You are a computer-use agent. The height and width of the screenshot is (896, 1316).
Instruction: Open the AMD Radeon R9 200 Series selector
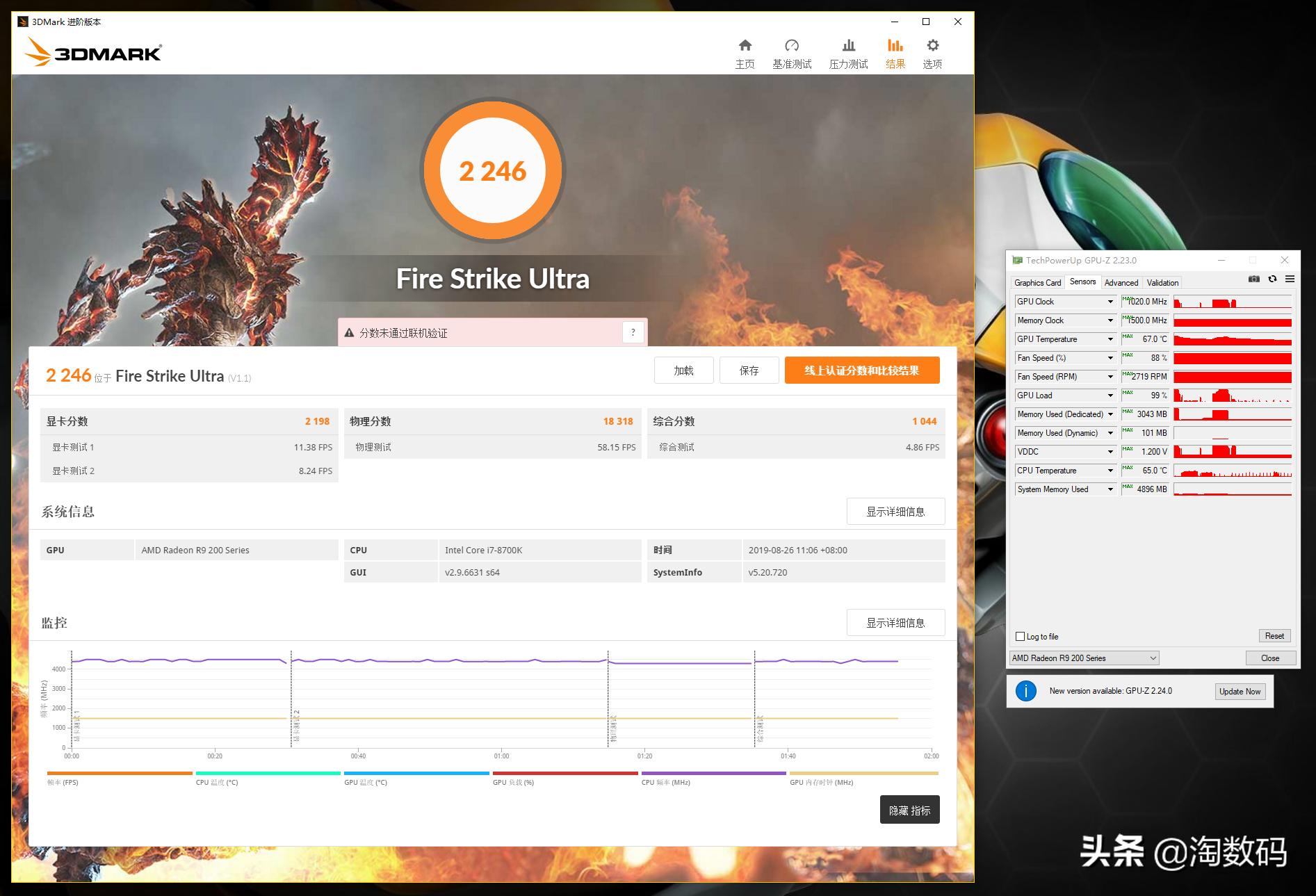(x=1084, y=658)
